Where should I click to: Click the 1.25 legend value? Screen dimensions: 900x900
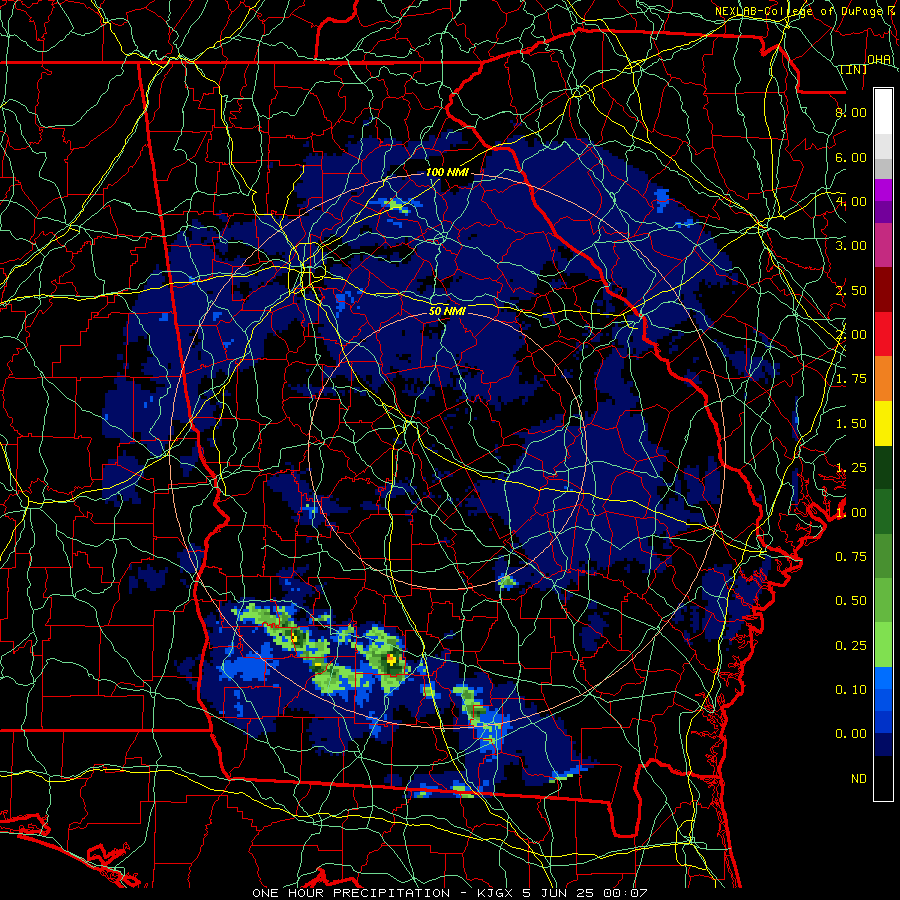(851, 468)
